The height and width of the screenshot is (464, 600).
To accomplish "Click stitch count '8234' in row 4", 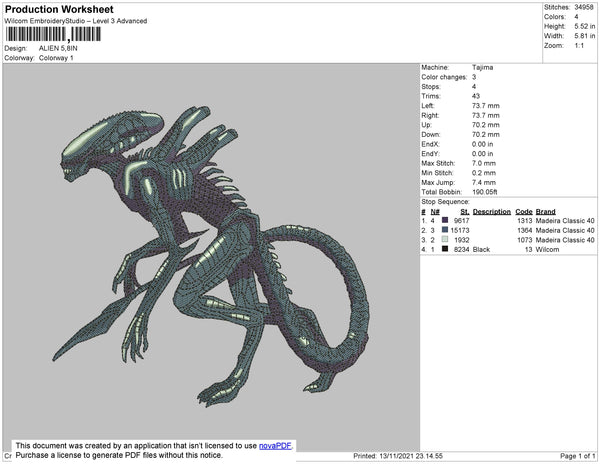I will coord(461,249).
